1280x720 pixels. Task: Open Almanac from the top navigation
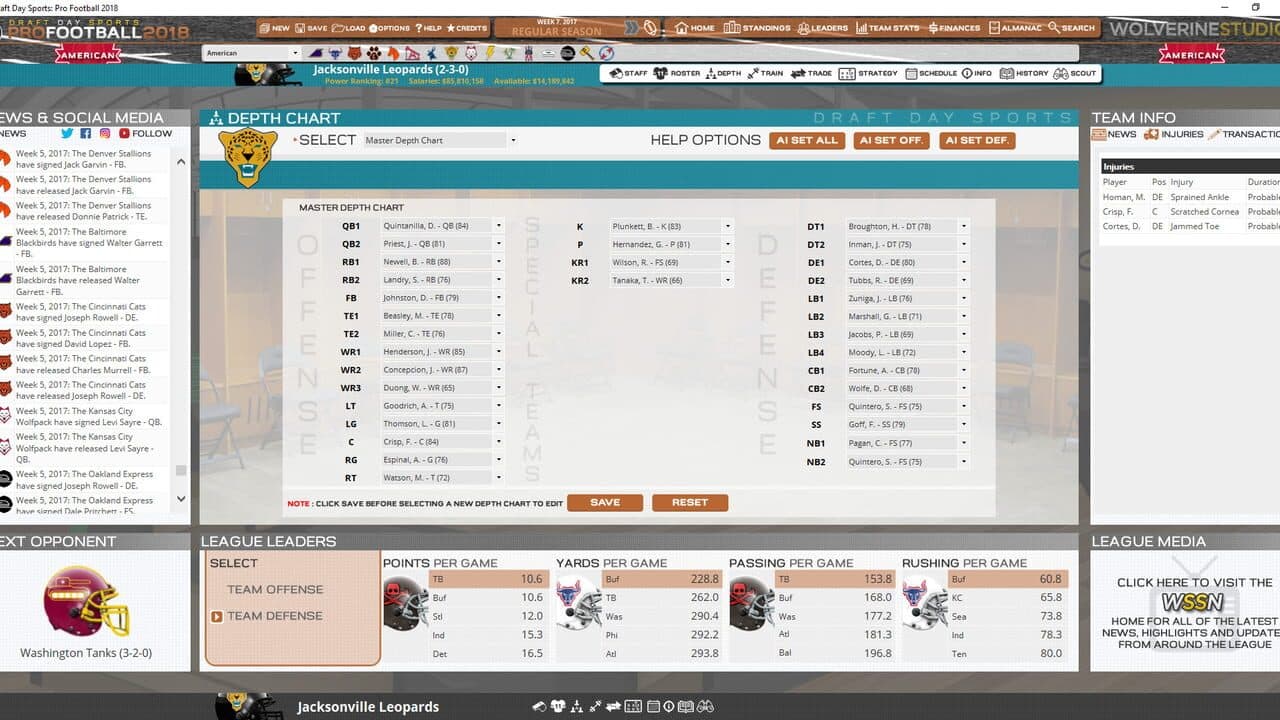click(x=1014, y=28)
